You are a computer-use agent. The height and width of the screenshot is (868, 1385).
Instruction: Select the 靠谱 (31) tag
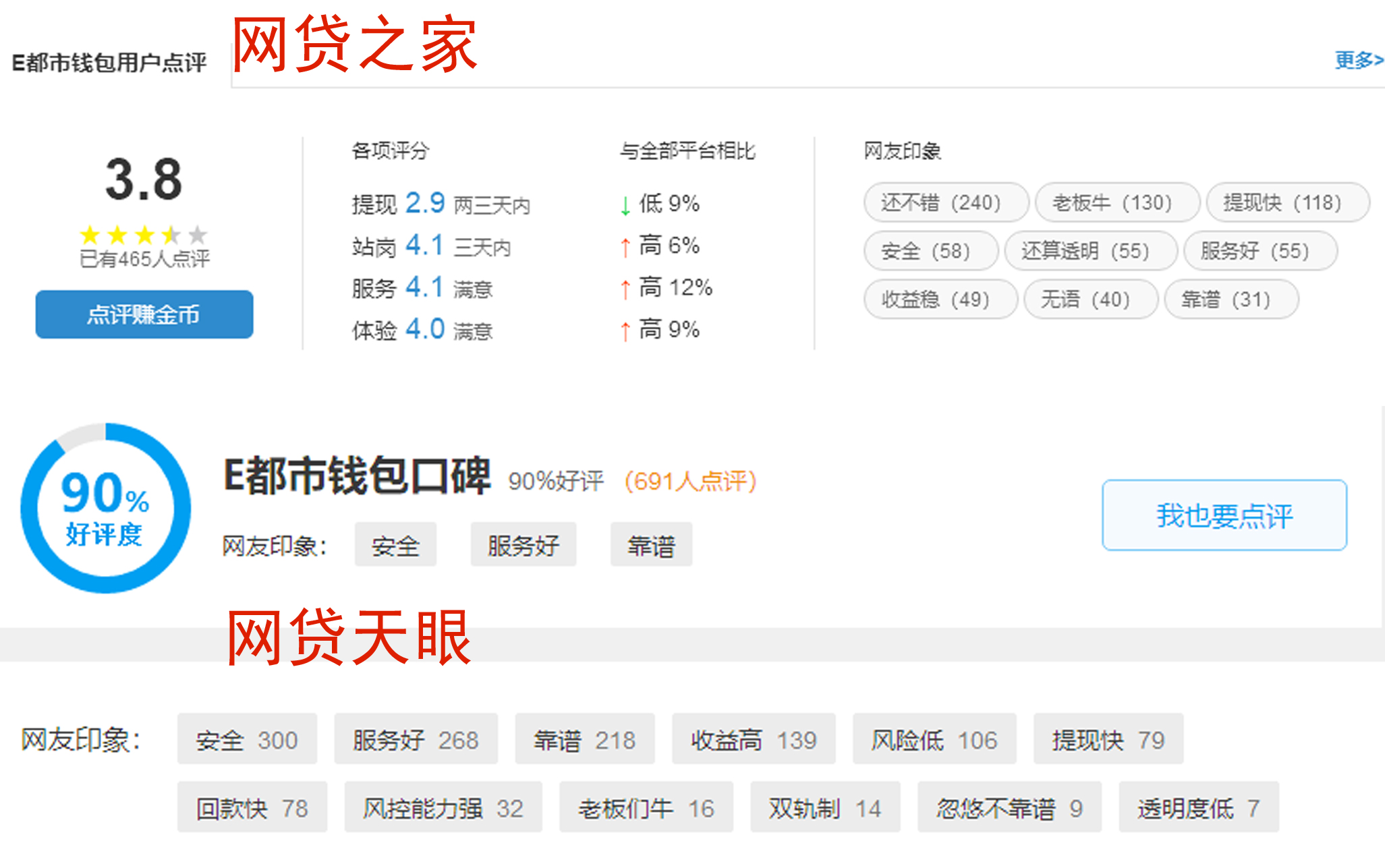1231,299
